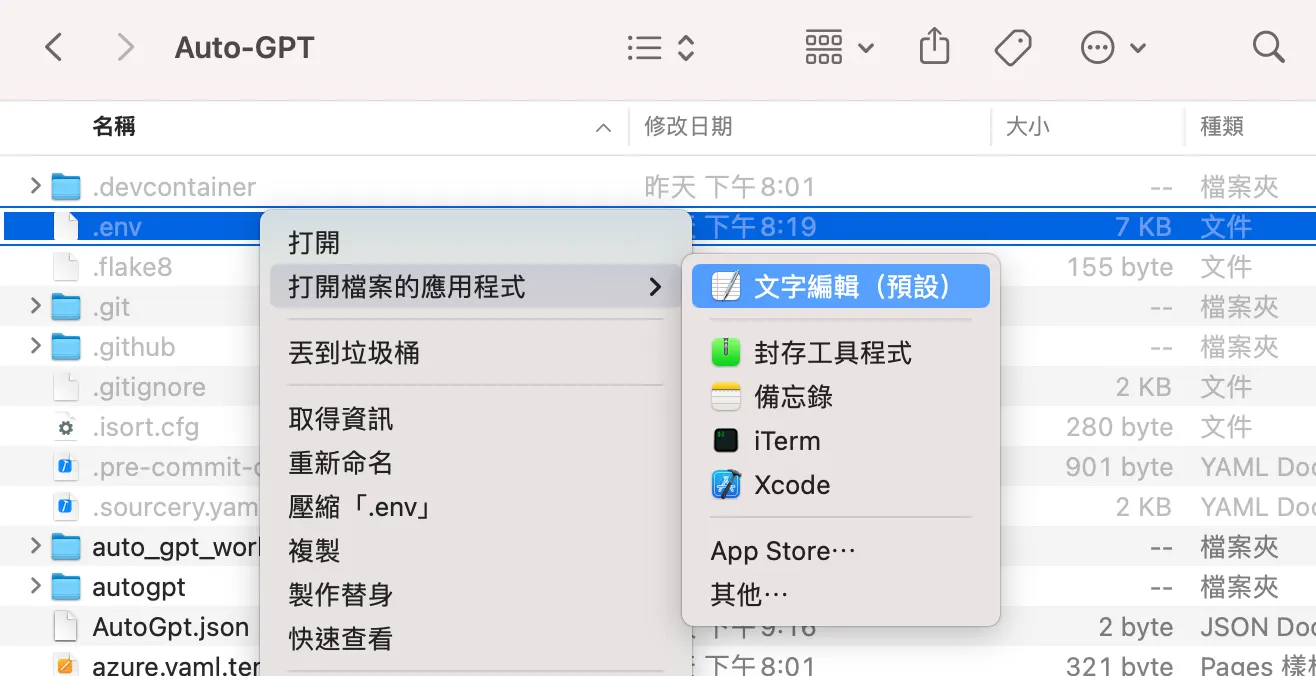
Task: Select the .gitignore file icon
Action: coord(66,387)
